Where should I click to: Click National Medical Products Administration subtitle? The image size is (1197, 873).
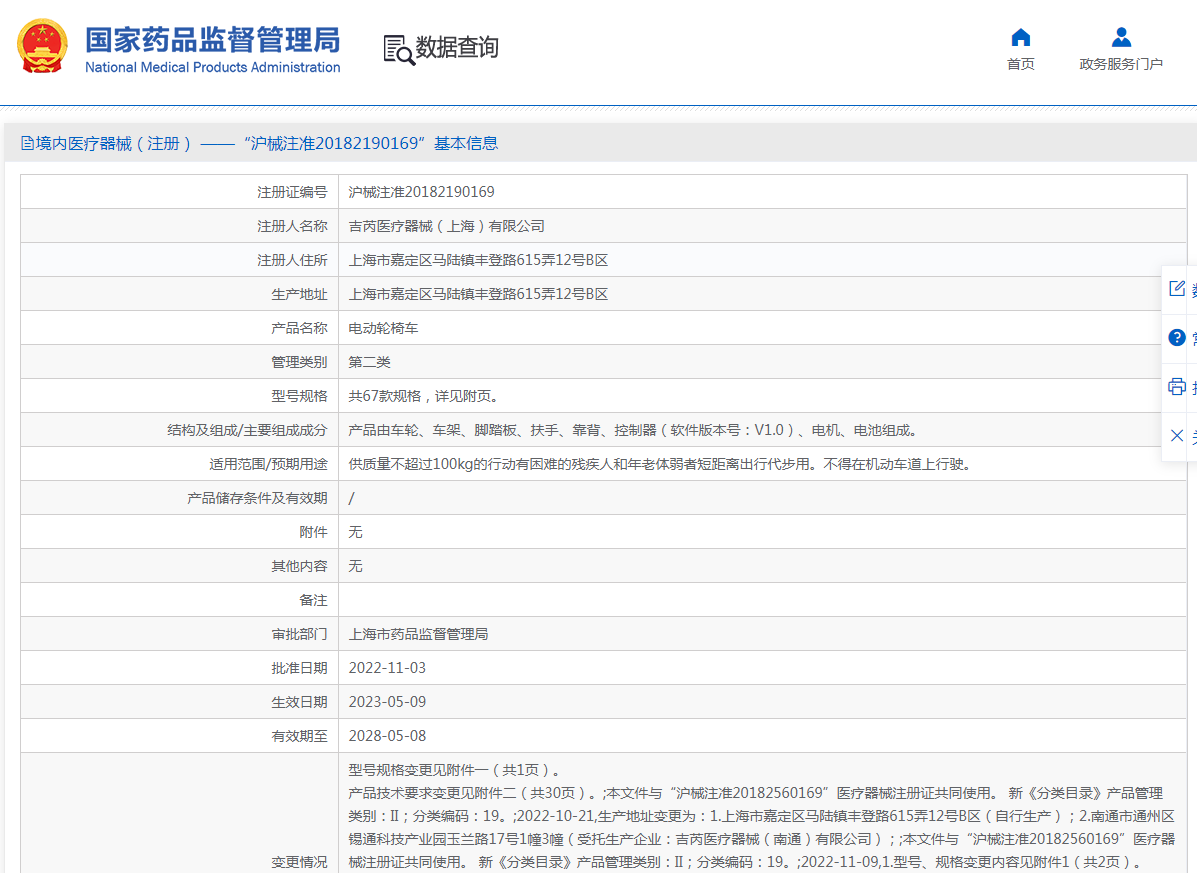coord(212,67)
